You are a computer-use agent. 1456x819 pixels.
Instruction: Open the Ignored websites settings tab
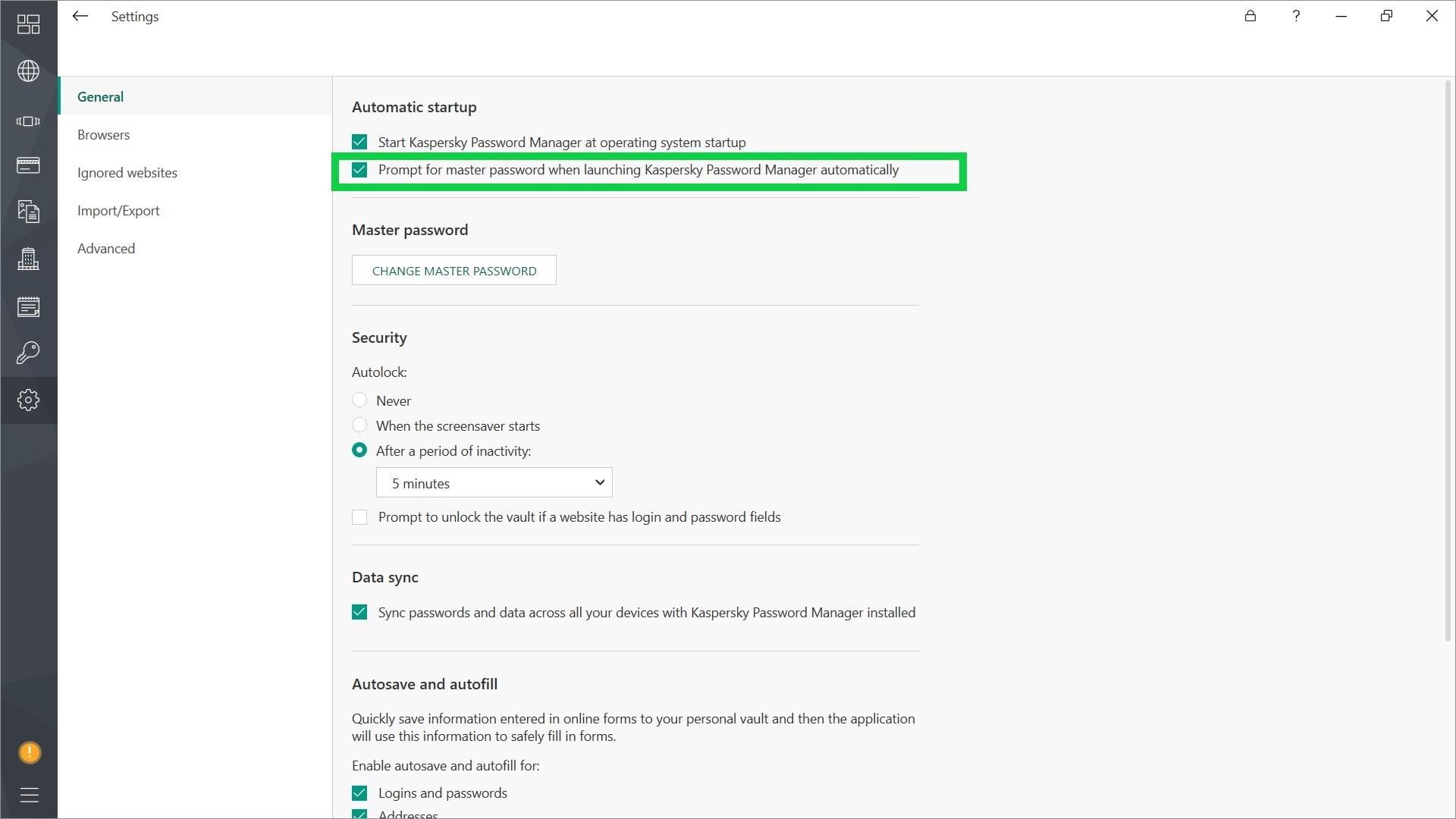(195, 172)
